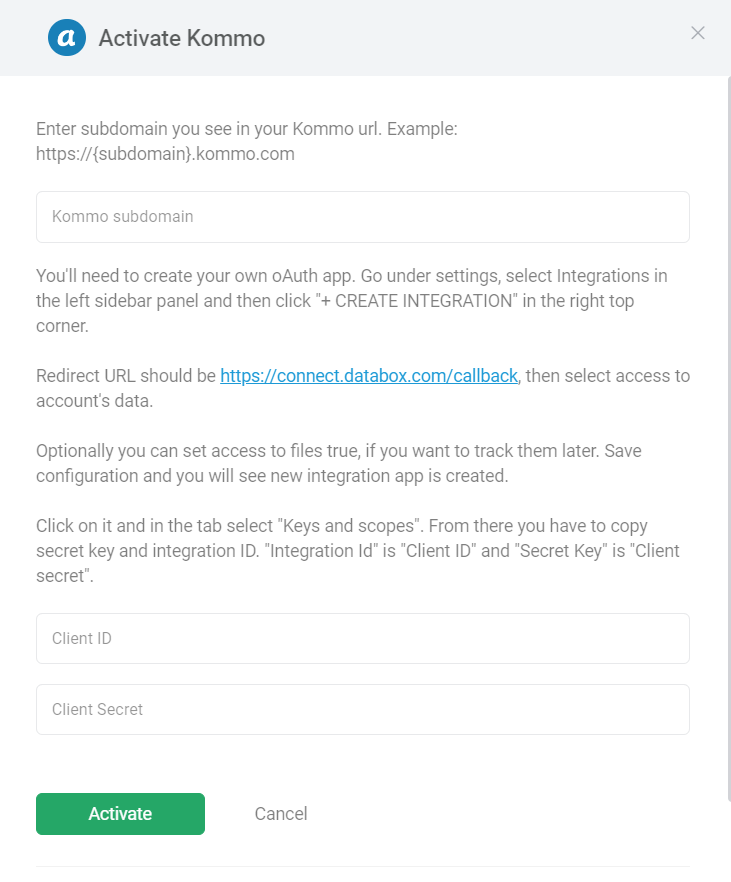731x882 pixels.
Task: Click the grey dialog header bar
Action: coord(366,38)
